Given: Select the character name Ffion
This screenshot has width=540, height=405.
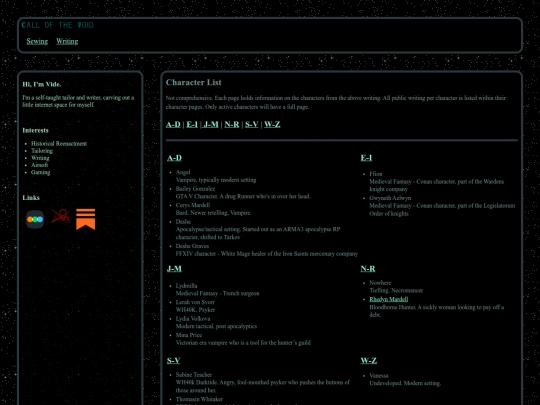Looking at the screenshot, I should [x=376, y=174].
